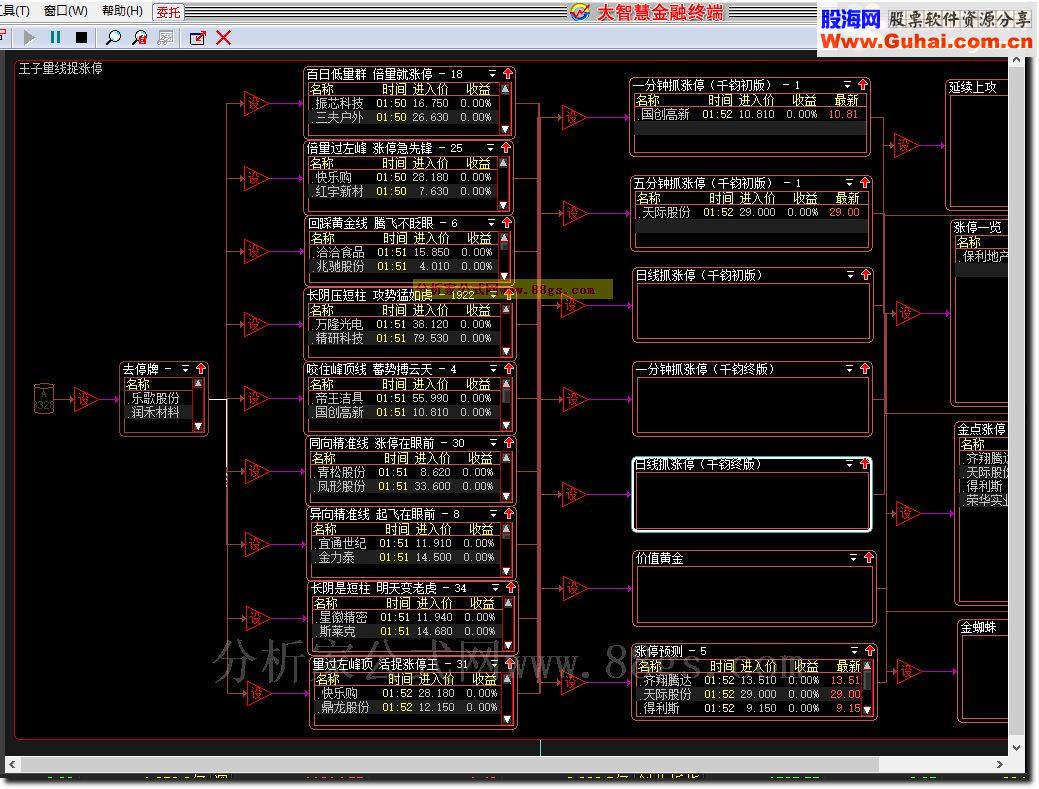Click the 设 triangle feeding 回踩黄金线 panel

tap(255, 252)
